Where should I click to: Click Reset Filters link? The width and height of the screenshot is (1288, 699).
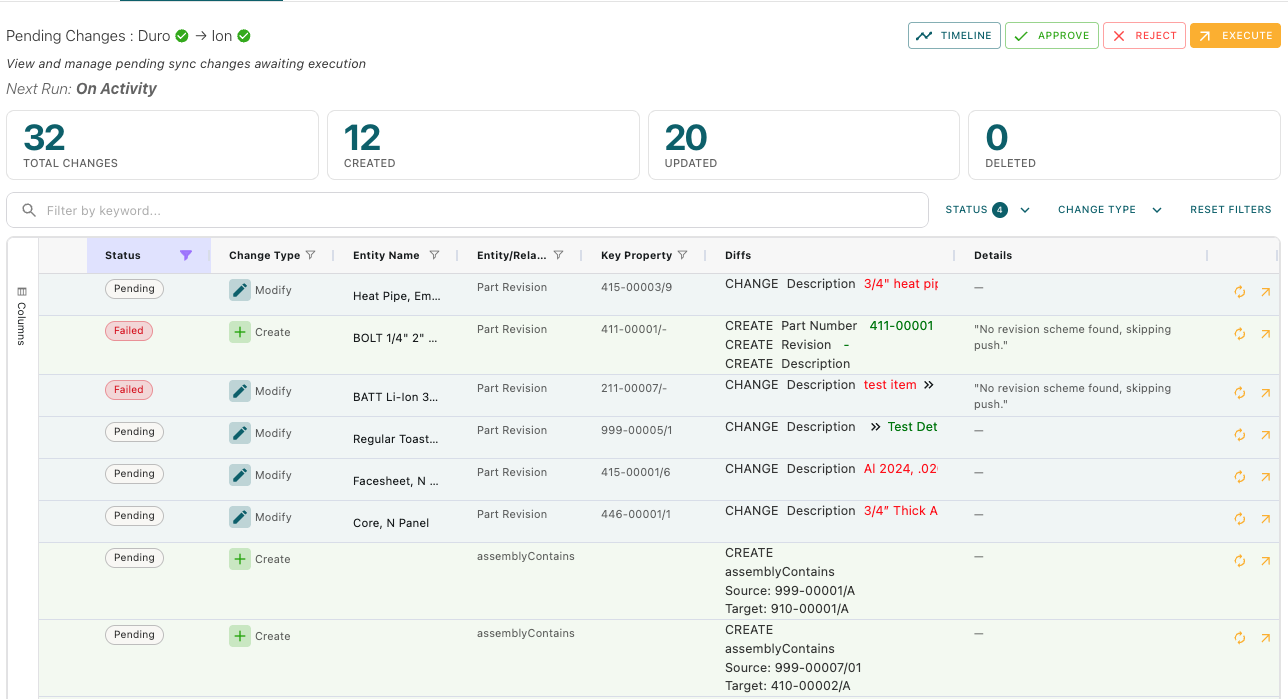tap(1230, 210)
